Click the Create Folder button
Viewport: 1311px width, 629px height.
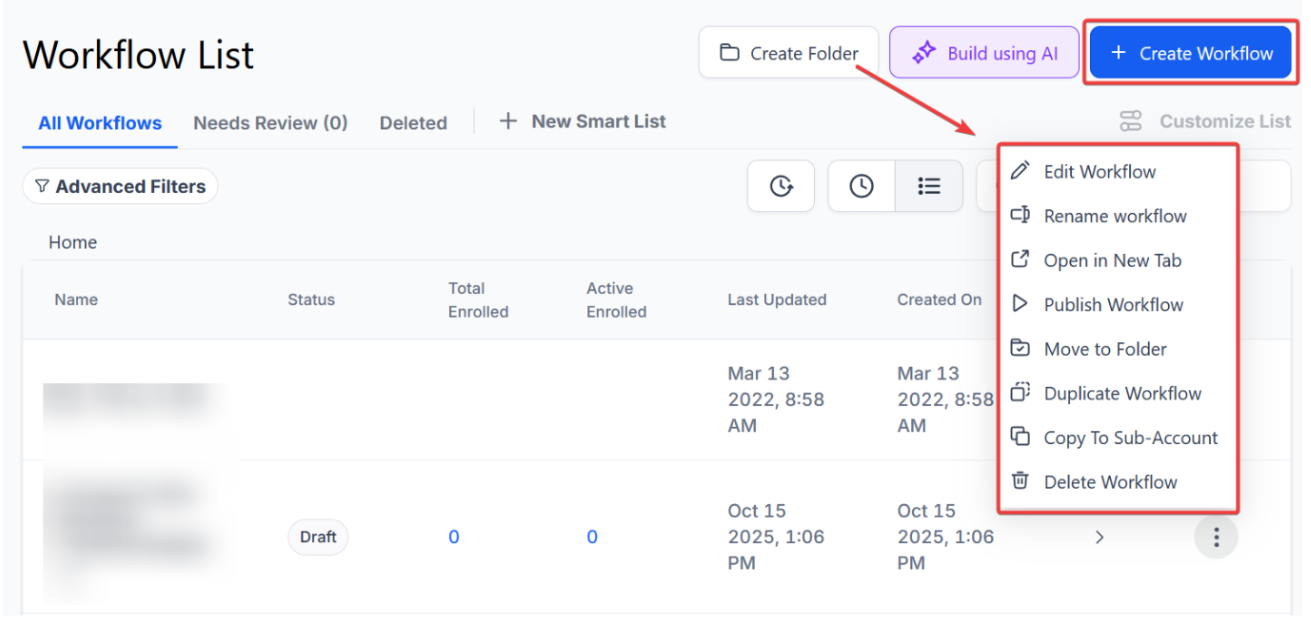click(788, 53)
